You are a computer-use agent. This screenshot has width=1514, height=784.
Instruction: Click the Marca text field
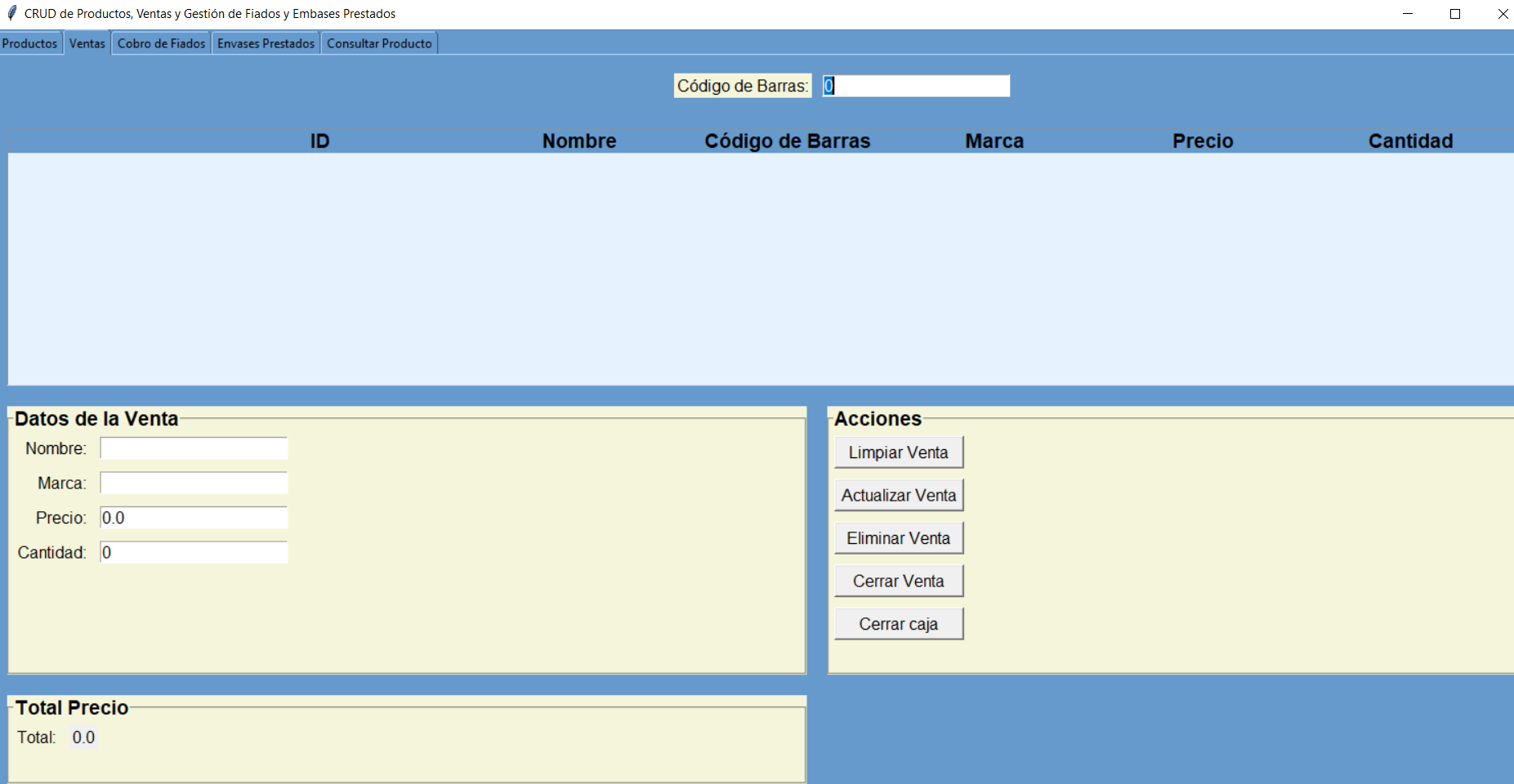pos(194,483)
